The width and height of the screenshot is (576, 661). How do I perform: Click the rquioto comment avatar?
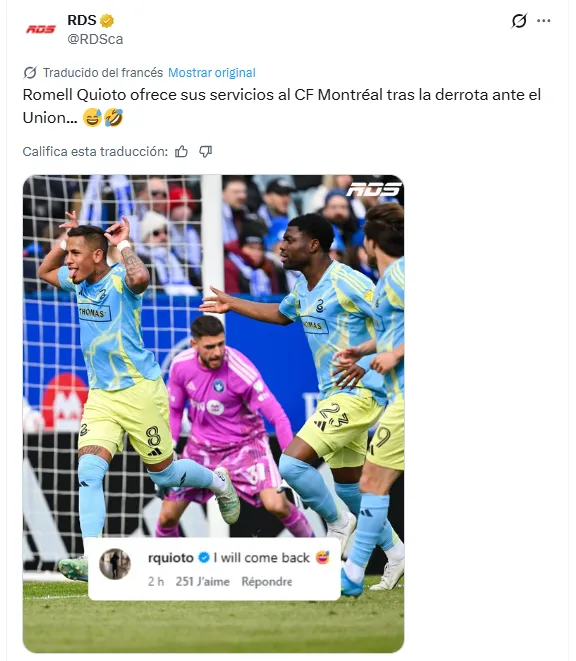coord(115,564)
